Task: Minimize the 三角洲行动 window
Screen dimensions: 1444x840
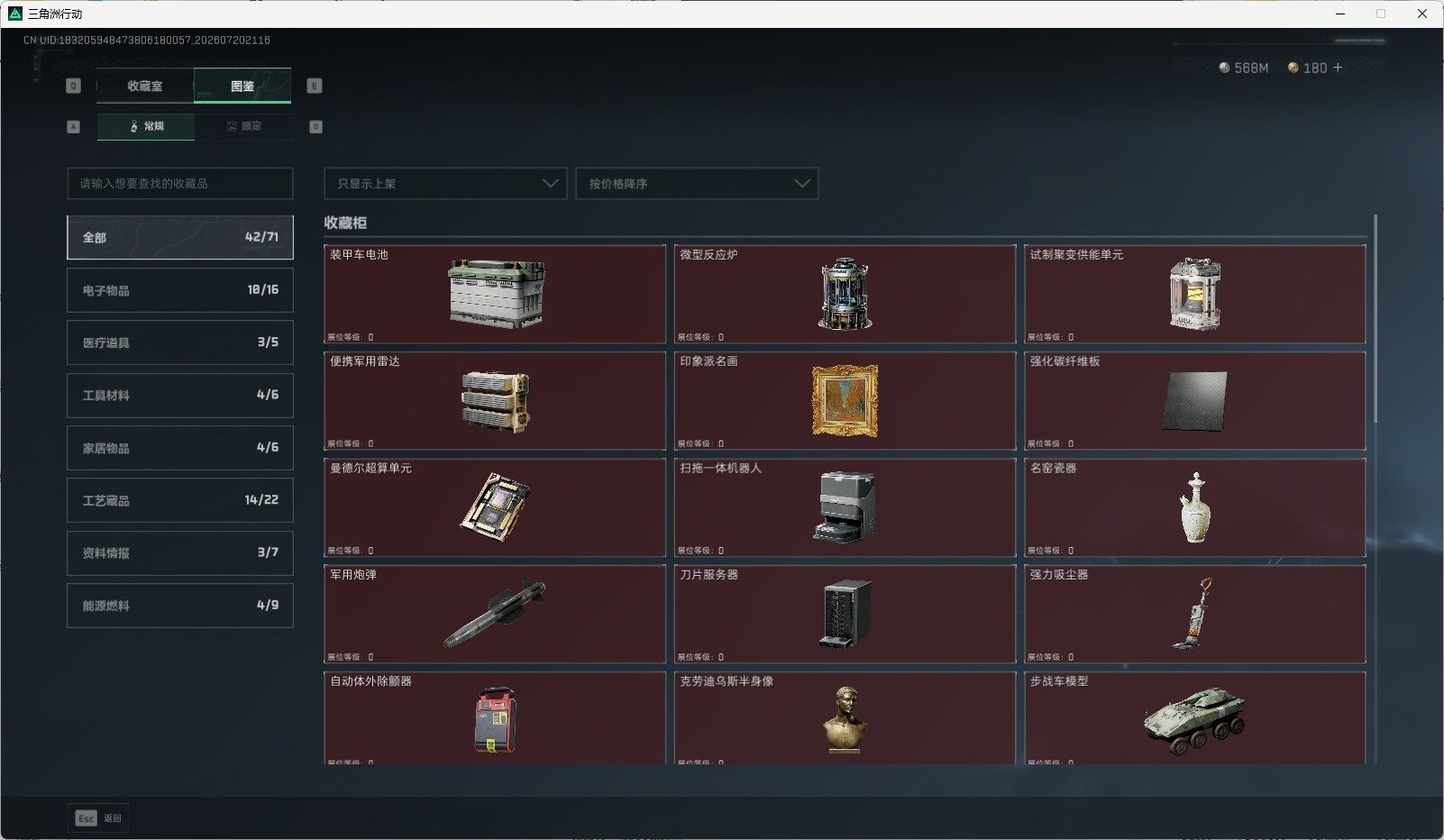Action: 1340,14
